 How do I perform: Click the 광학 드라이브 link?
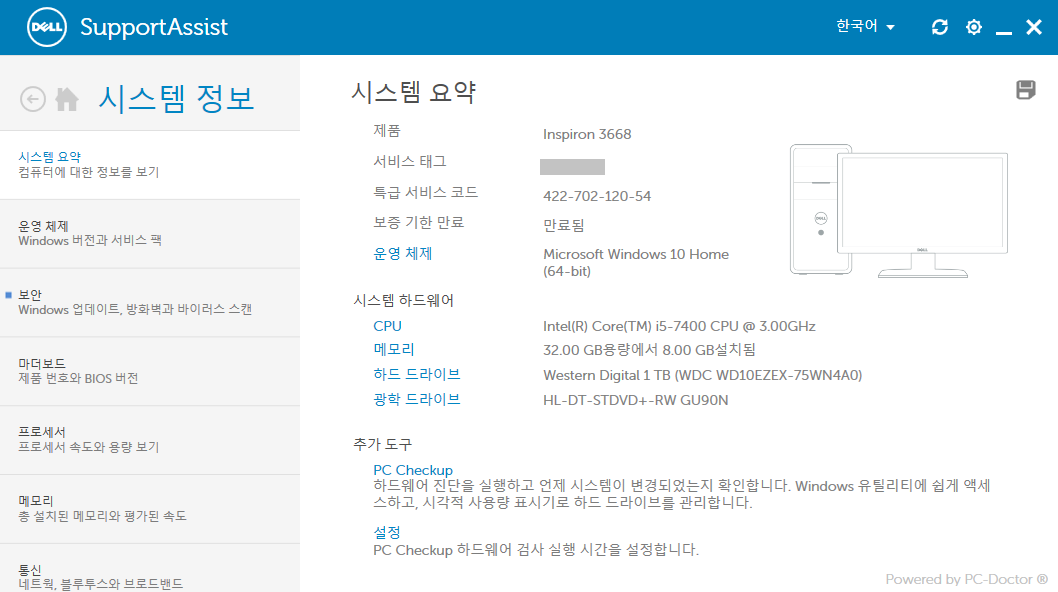click(417, 400)
